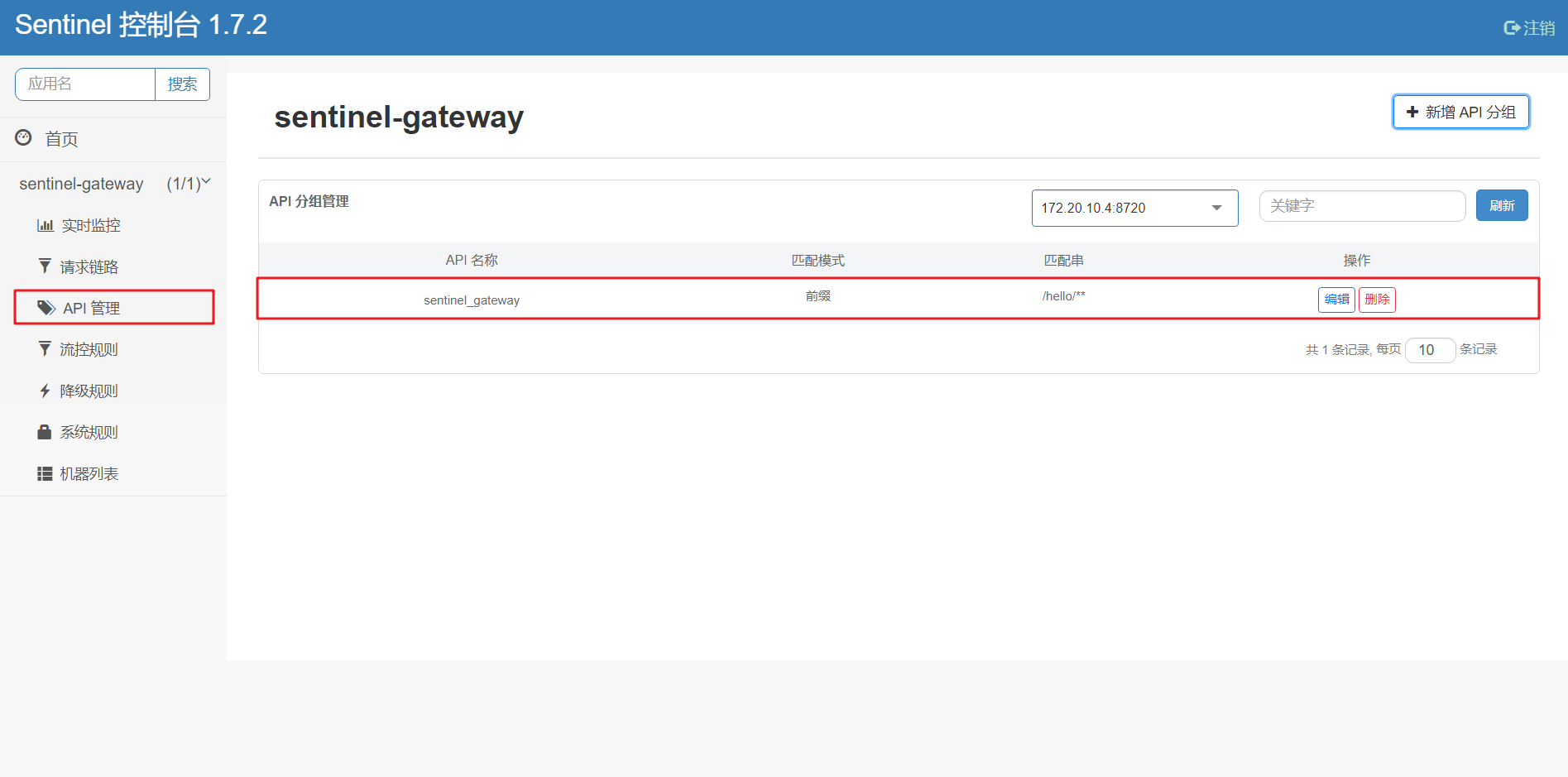The width and height of the screenshot is (1568, 777).
Task: Click 编辑 for sentinel_gateway row
Action: pyautogui.click(x=1336, y=300)
